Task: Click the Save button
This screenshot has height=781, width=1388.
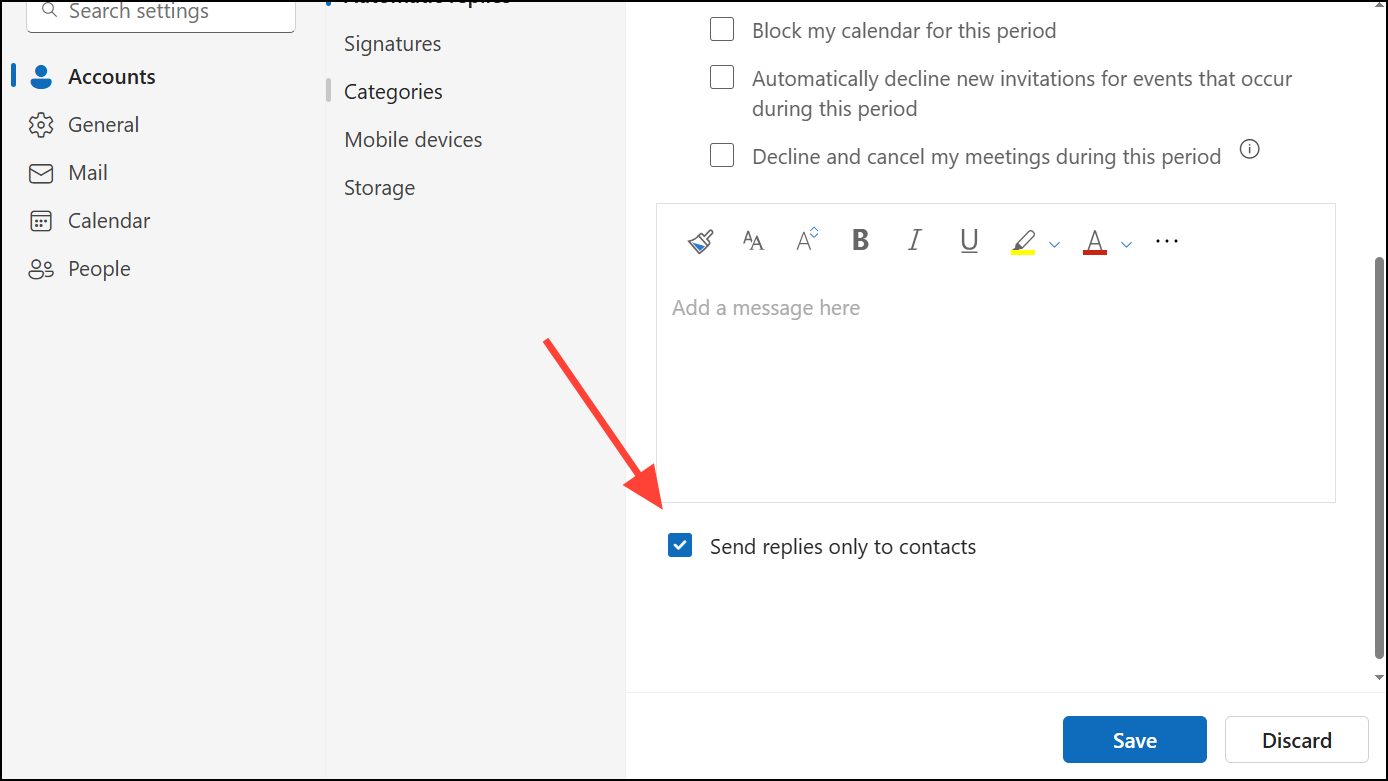Action: (1135, 740)
